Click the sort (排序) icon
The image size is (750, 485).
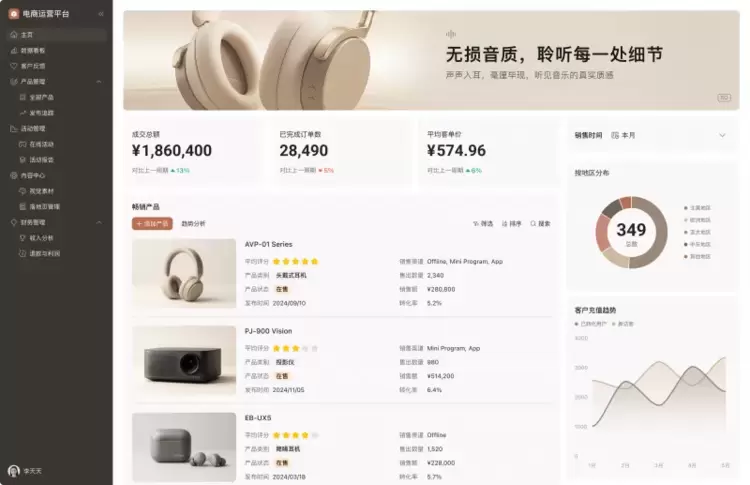504,223
